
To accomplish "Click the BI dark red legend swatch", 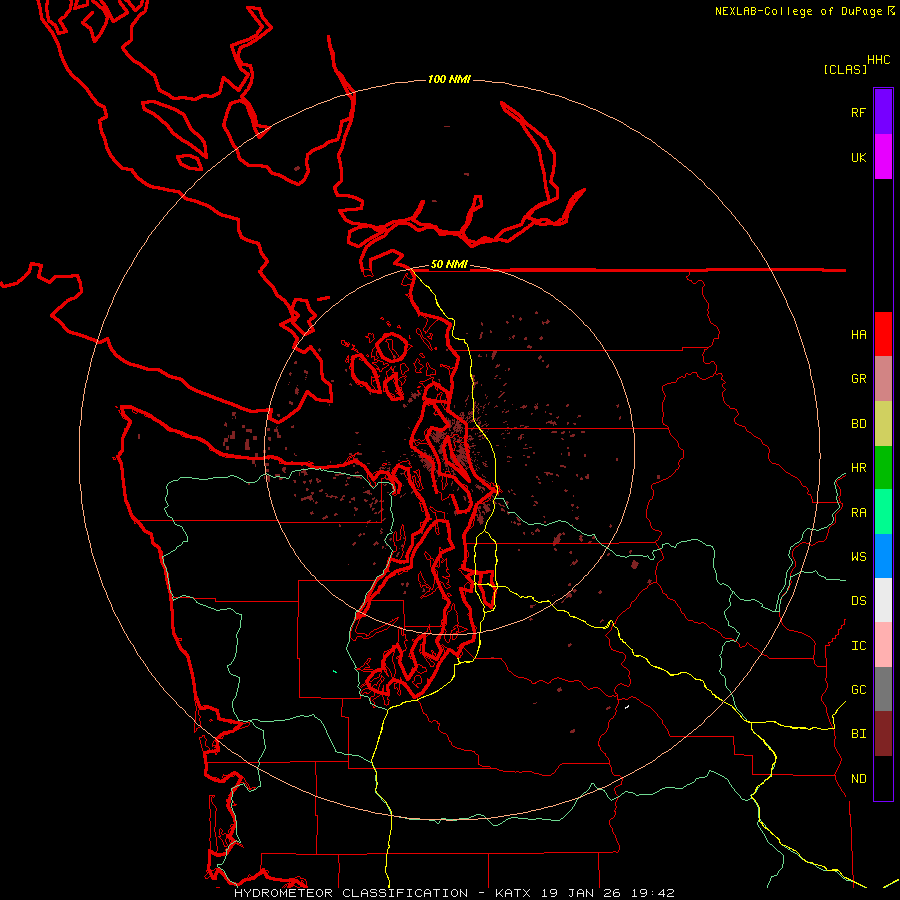I will (883, 734).
